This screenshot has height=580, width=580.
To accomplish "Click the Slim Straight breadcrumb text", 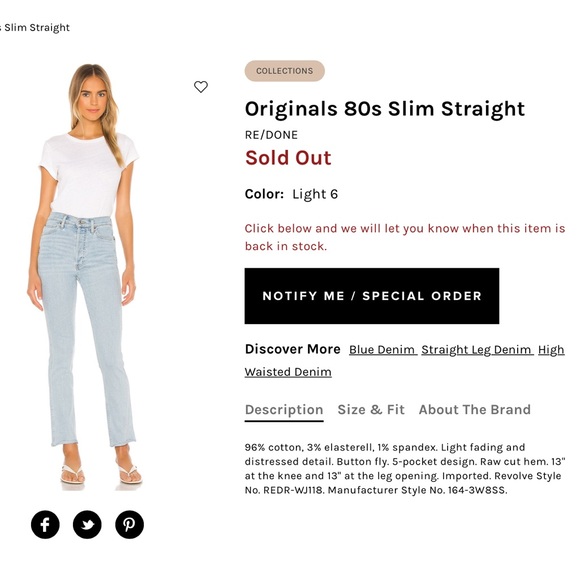I will point(35,28).
